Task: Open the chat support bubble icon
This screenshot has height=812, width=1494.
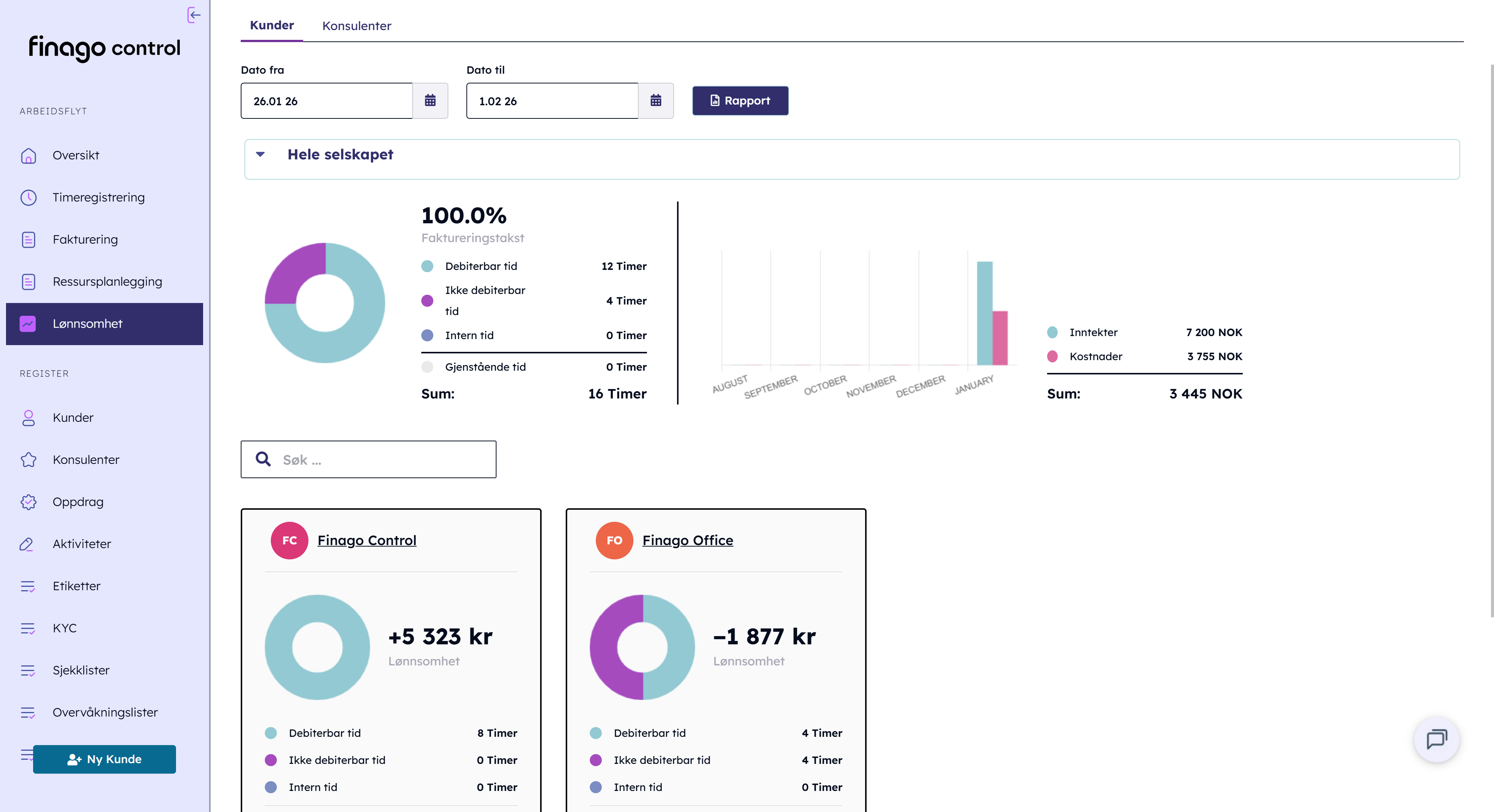Action: (x=1436, y=739)
